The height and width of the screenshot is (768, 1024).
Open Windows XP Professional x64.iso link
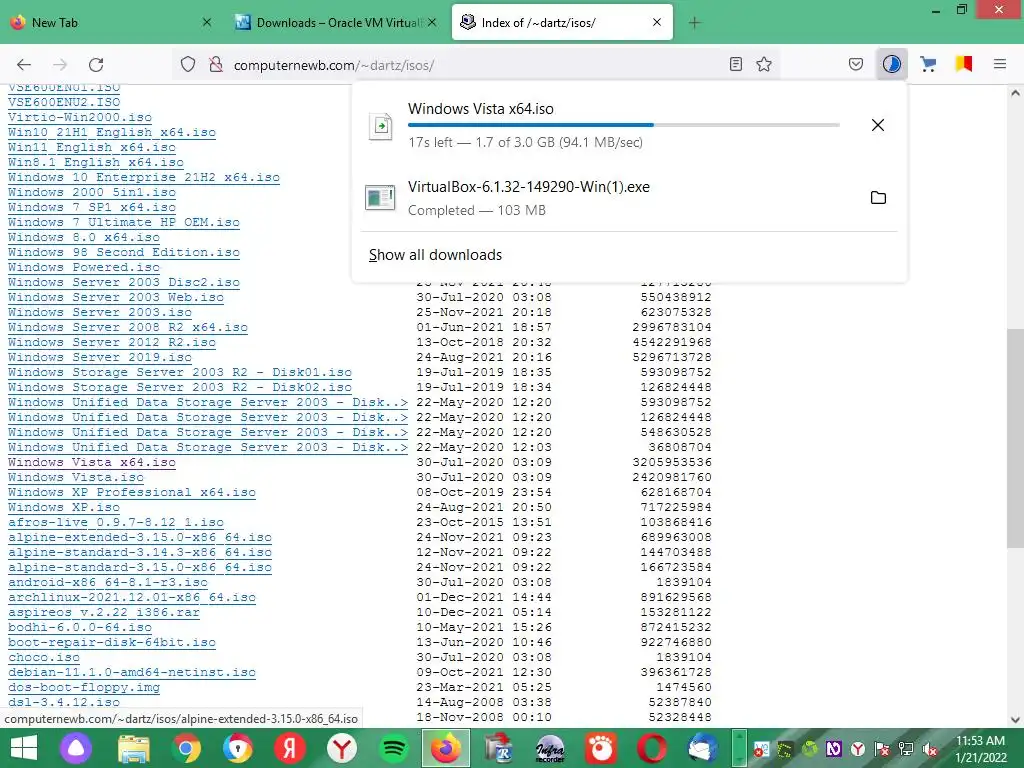point(132,492)
